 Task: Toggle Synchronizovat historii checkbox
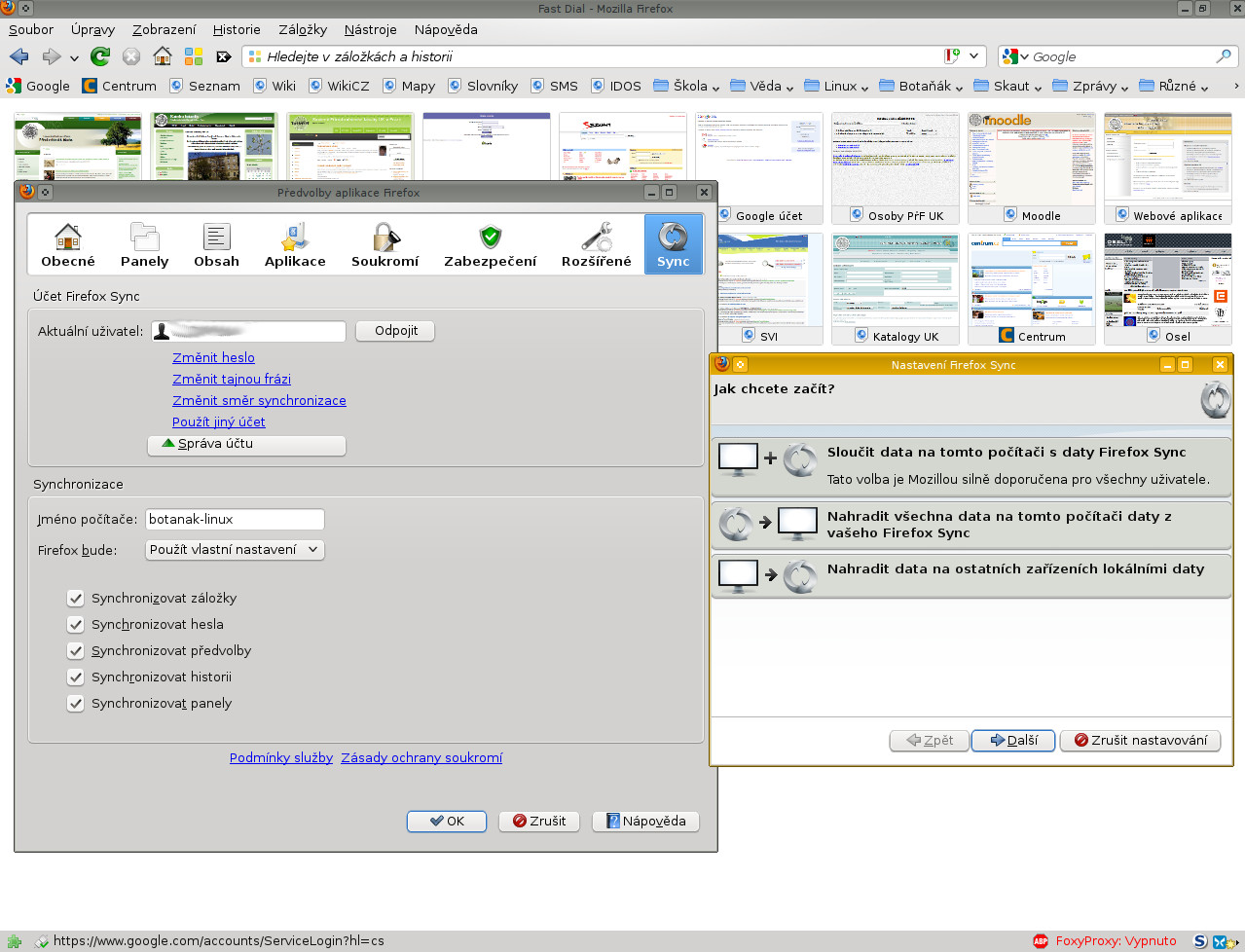click(x=75, y=677)
